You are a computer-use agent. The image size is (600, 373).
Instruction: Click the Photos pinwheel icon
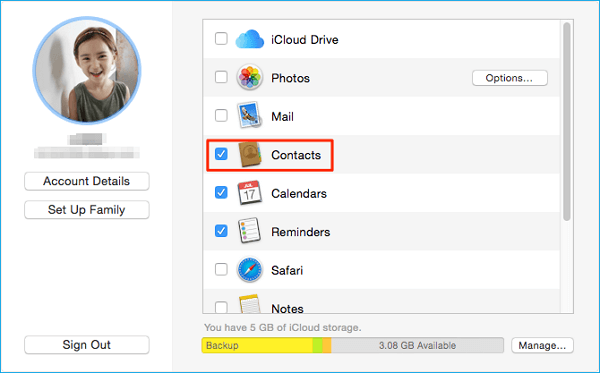pos(249,77)
